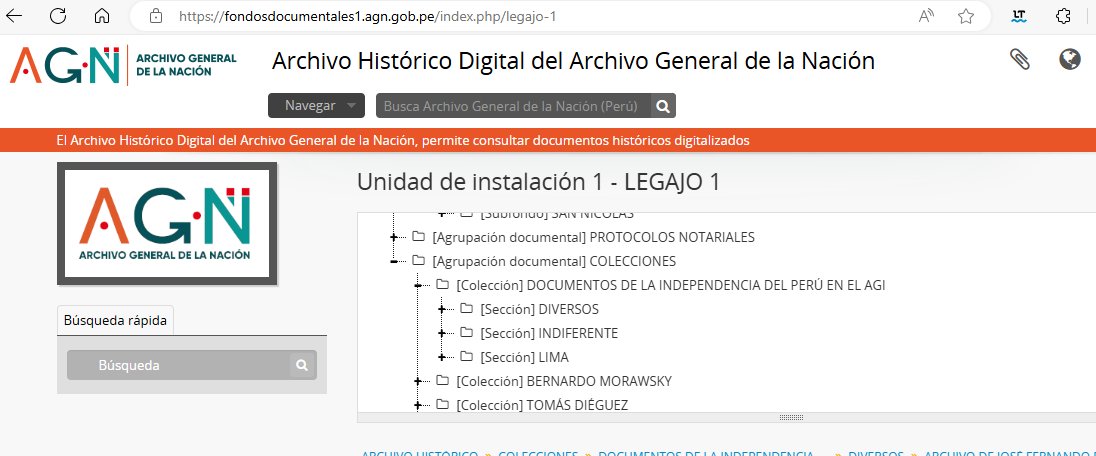Go back with browser back arrow

14,16
